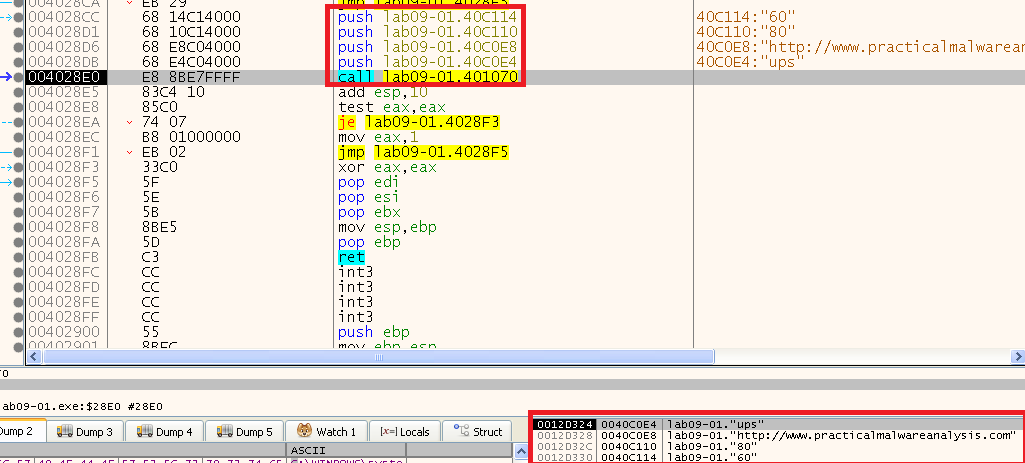Image resolution: width=1025 pixels, height=463 pixels.
Task: Select stack address 0012D324 entry
Action: coord(563,424)
